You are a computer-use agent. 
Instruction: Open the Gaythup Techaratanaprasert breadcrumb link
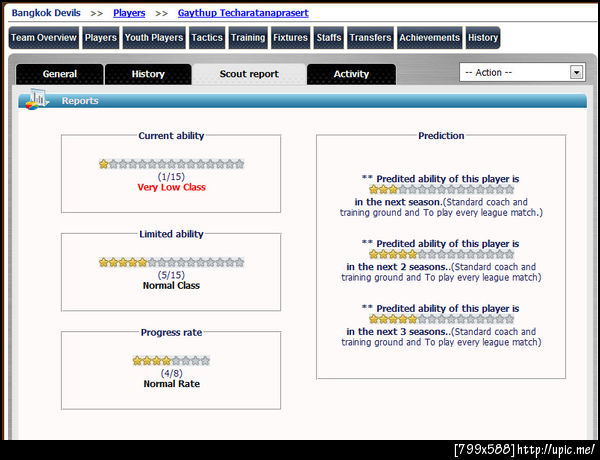point(243,13)
